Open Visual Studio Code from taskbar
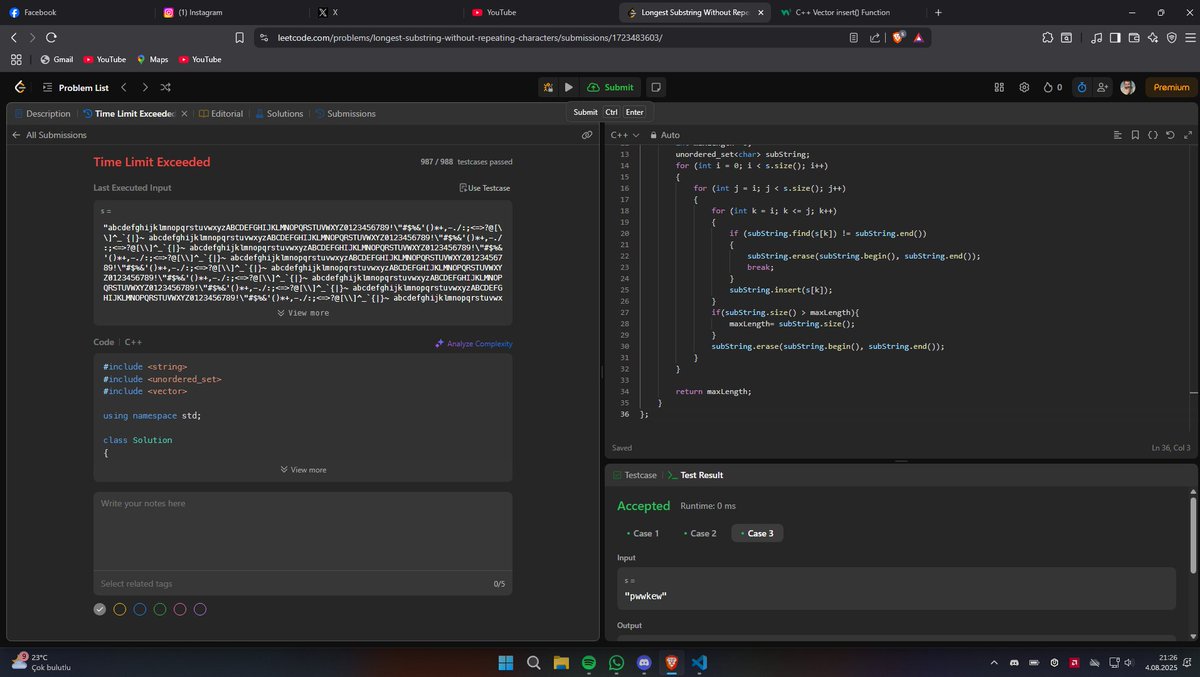 (698, 662)
